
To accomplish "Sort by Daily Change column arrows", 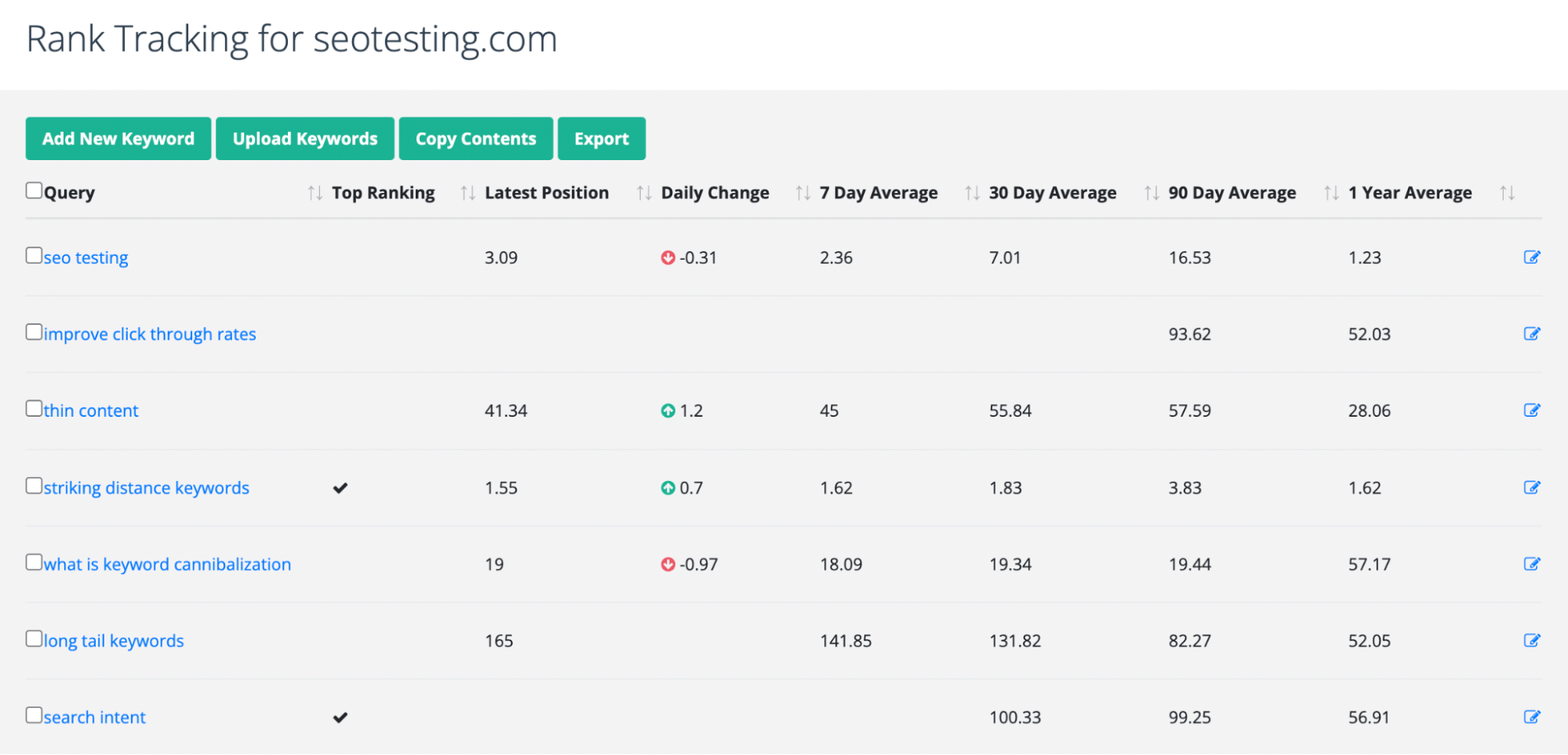I will click(x=802, y=193).
